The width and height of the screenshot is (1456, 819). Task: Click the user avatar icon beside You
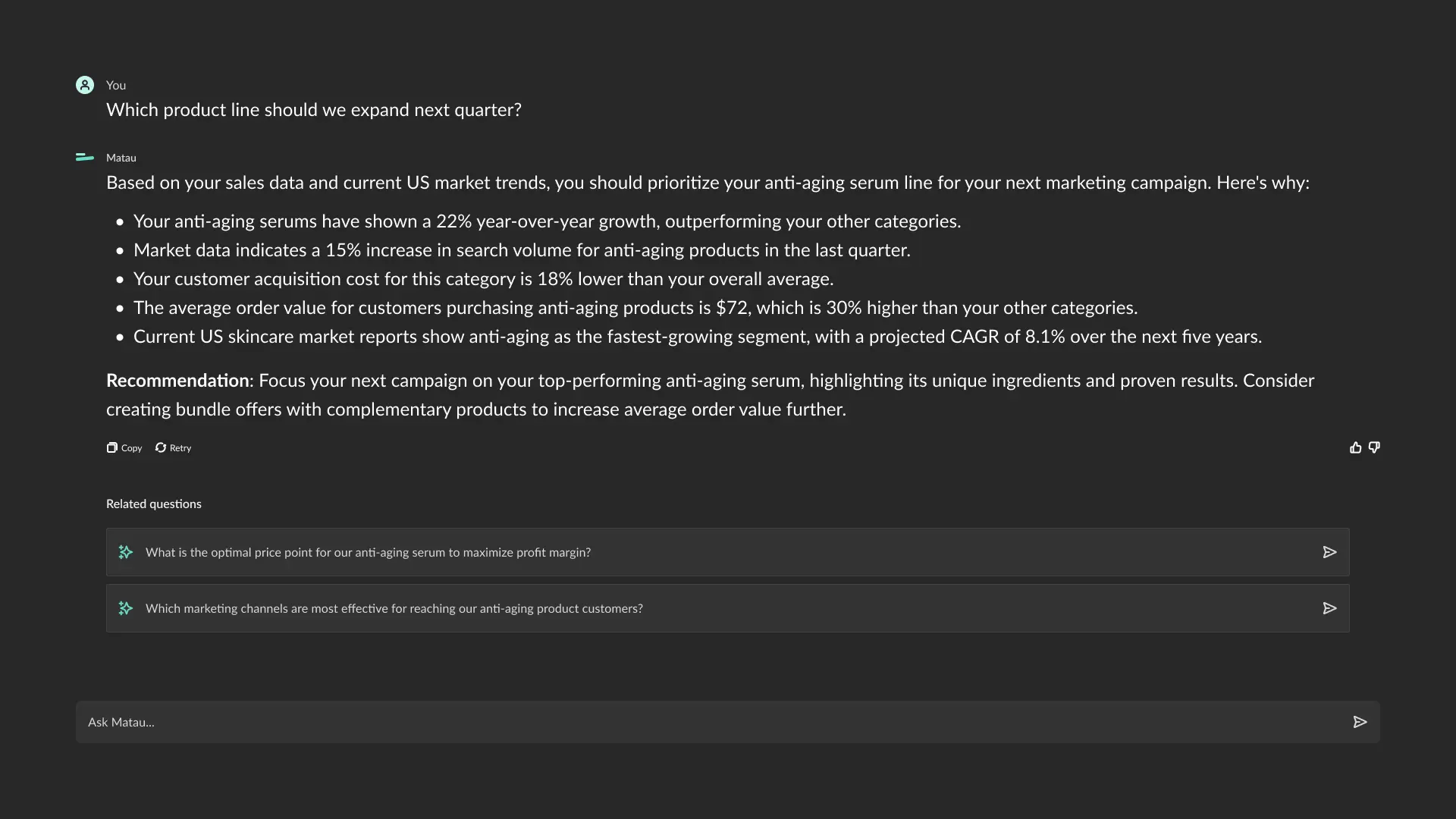click(85, 85)
